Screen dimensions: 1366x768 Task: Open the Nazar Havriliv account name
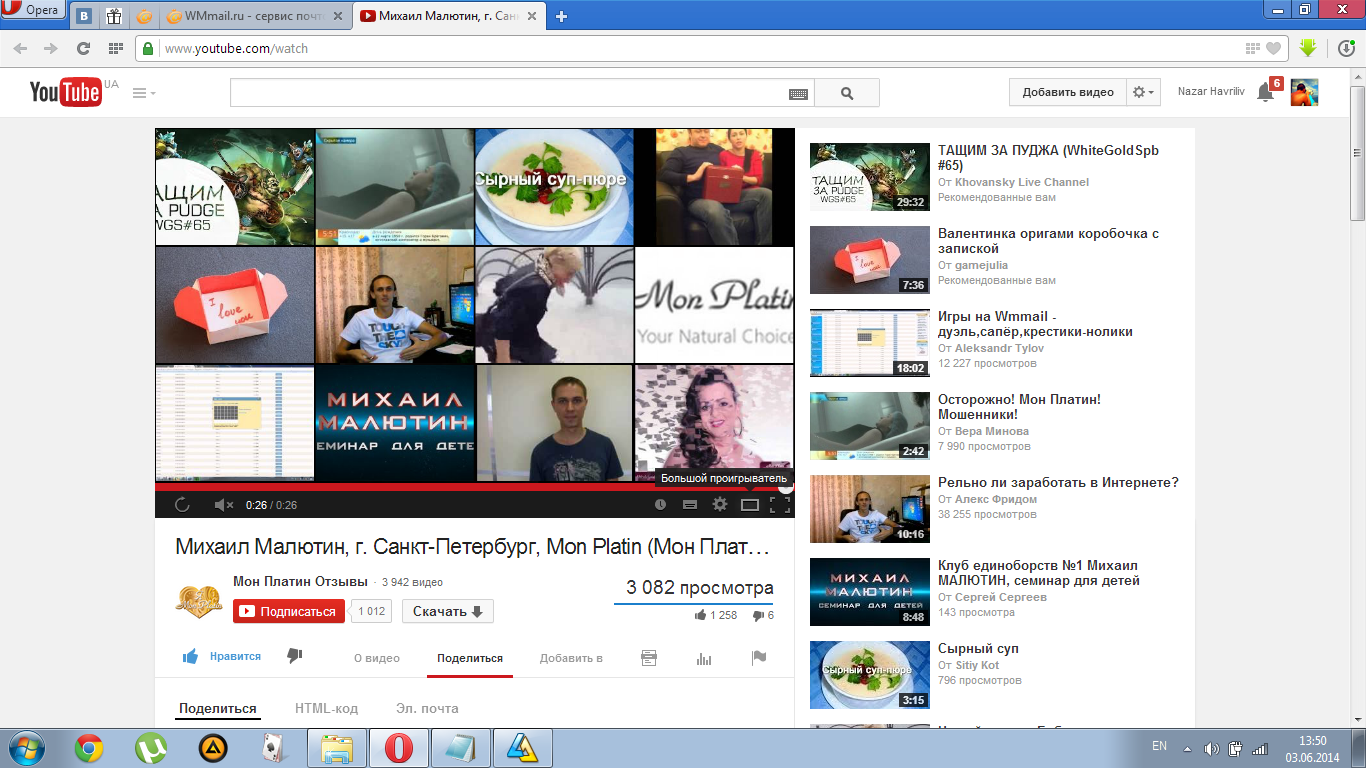pyautogui.click(x=1211, y=92)
